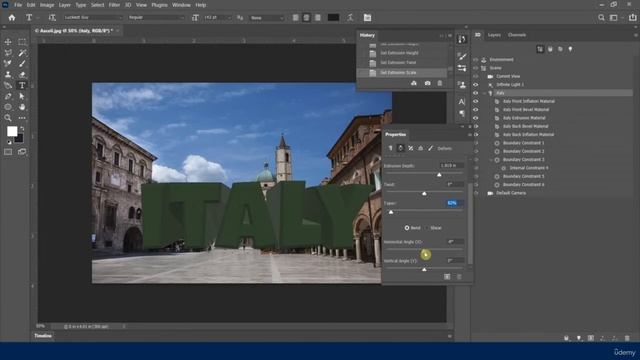Toggle visibility of Italy mesh
Viewport: 640px width, 360px height.
pyautogui.click(x=476, y=93)
